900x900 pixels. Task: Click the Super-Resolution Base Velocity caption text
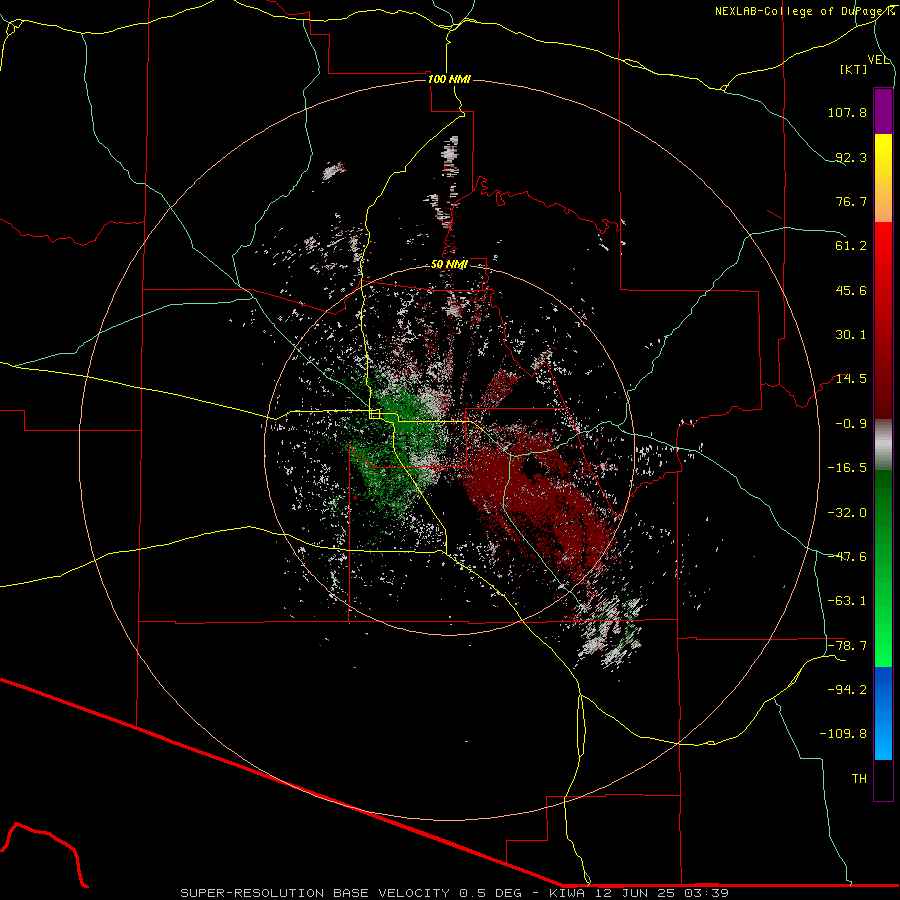(x=455, y=893)
